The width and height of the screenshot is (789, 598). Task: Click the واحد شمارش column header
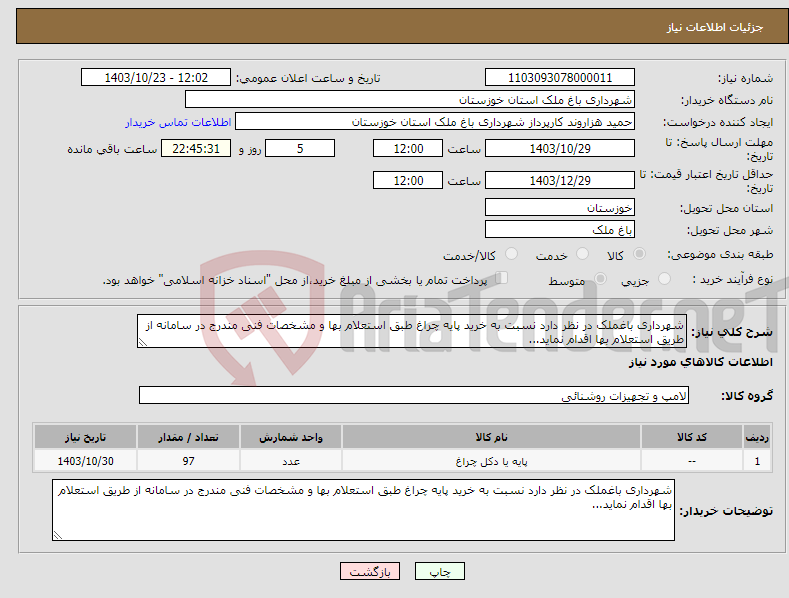(x=291, y=437)
